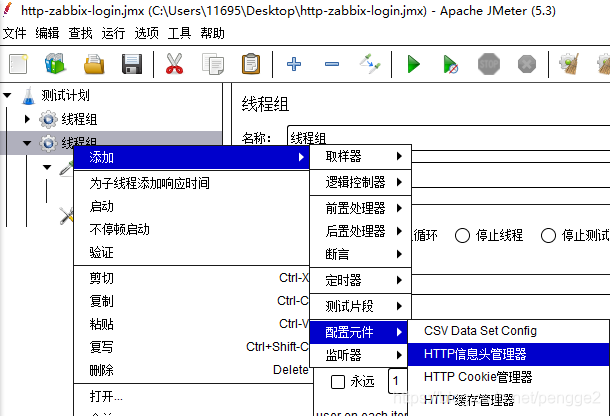Collapse the selected 线程组 node
The image size is (610, 416).
pyautogui.click(x=27, y=143)
